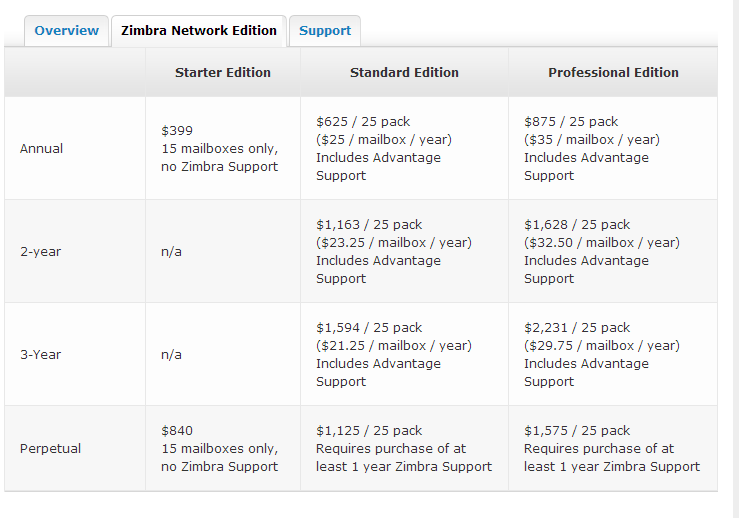
Task: Switch to the Support tab
Action: point(325,31)
